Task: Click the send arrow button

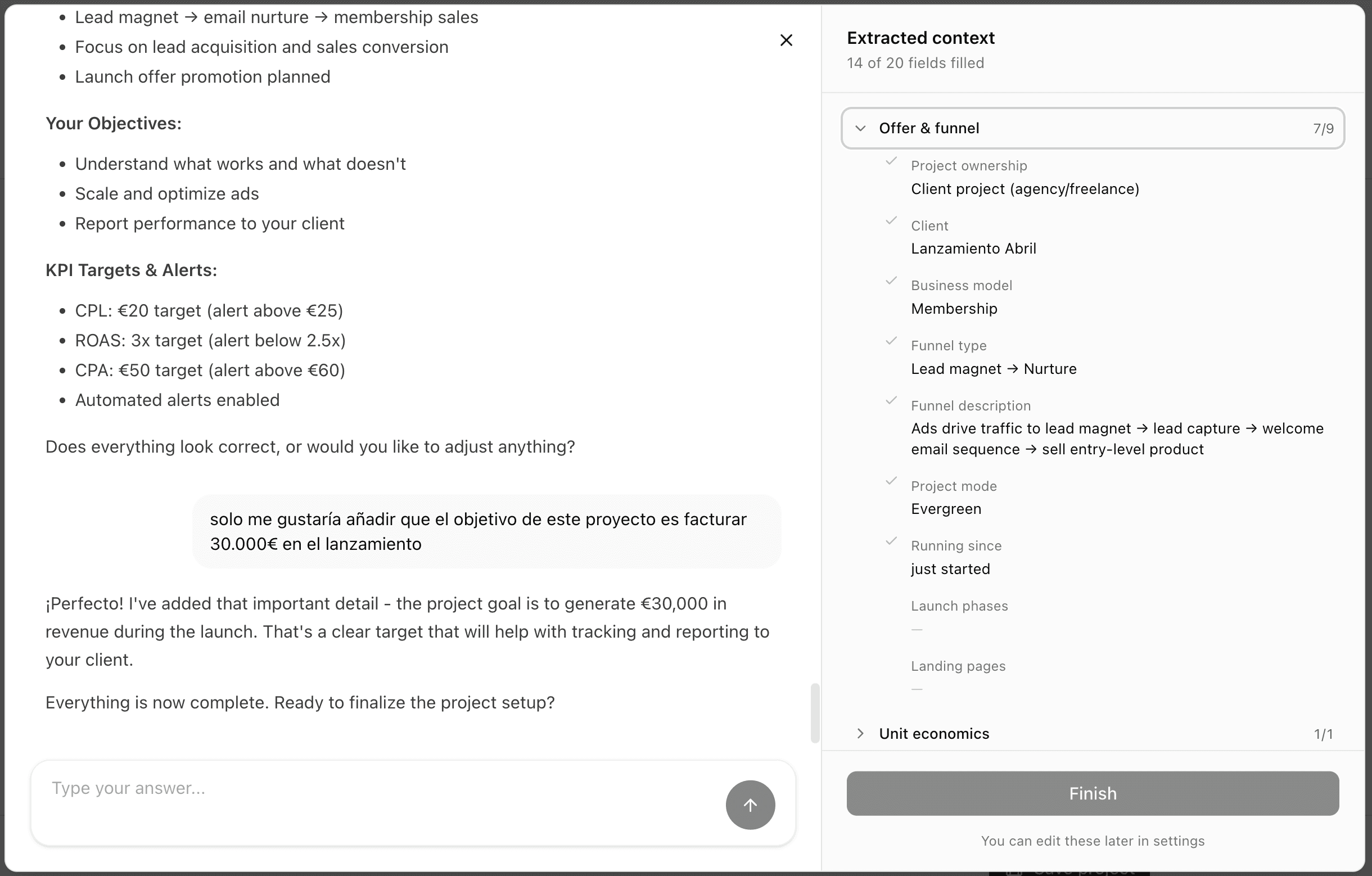Action: (750, 804)
